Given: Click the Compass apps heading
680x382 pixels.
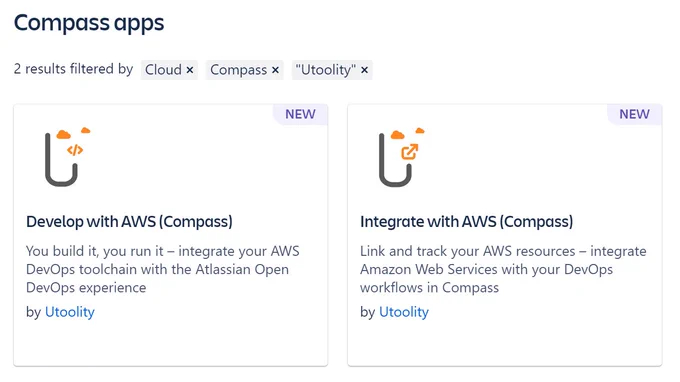Looking at the screenshot, I should click(89, 23).
